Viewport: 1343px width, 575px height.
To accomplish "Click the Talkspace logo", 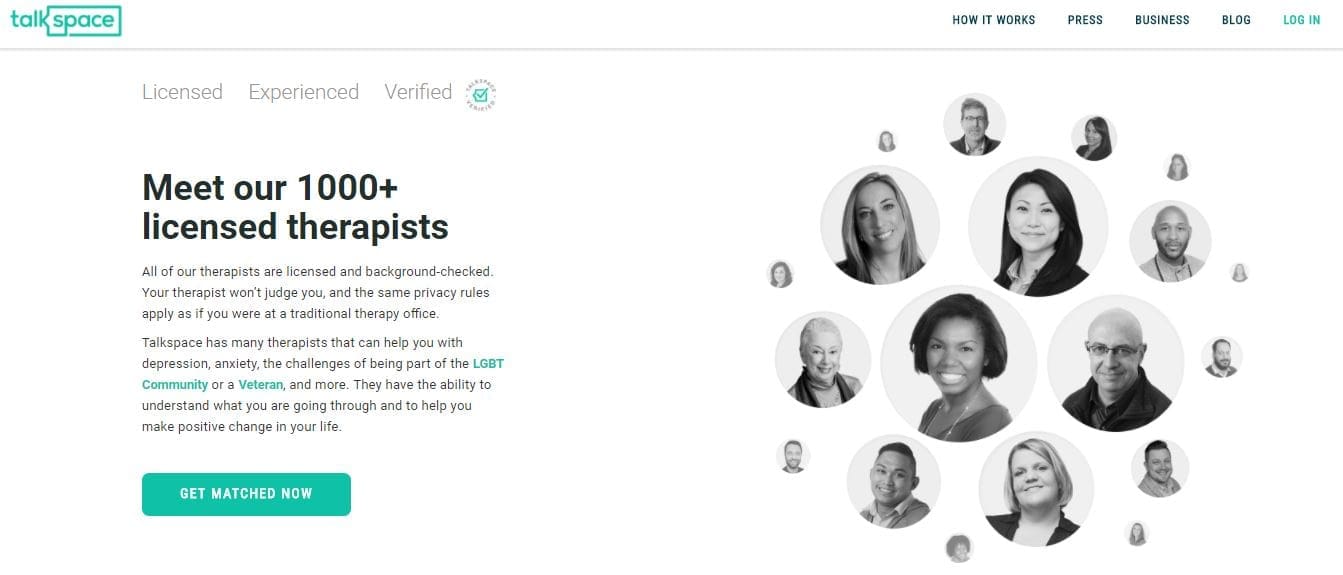I will point(65,20).
